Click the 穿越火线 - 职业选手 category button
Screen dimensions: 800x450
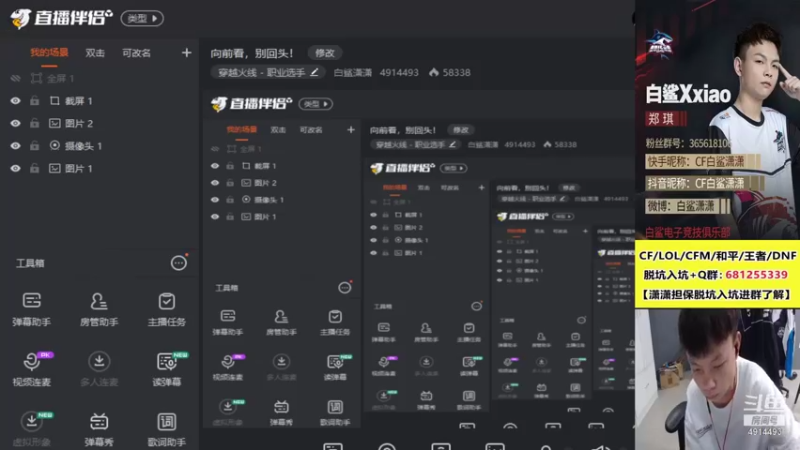click(268, 72)
